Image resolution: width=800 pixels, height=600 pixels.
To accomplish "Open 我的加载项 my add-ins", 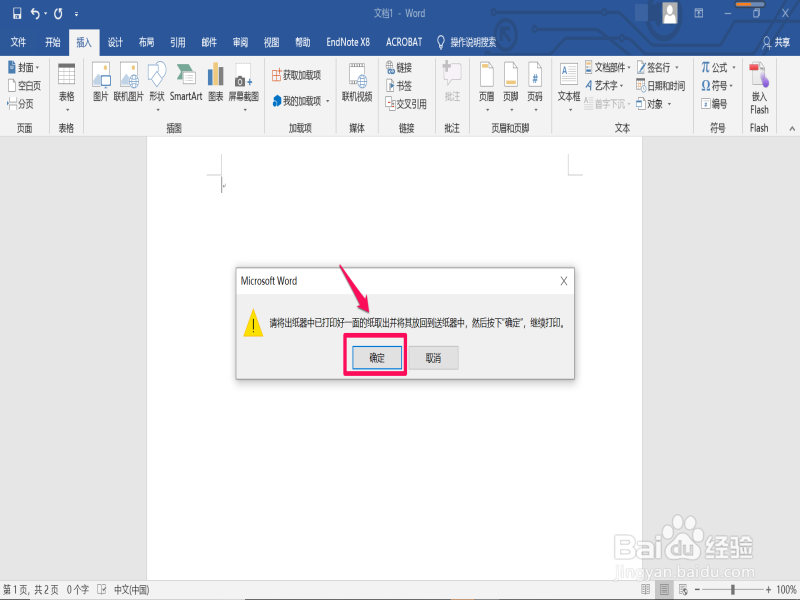I will tap(301, 101).
